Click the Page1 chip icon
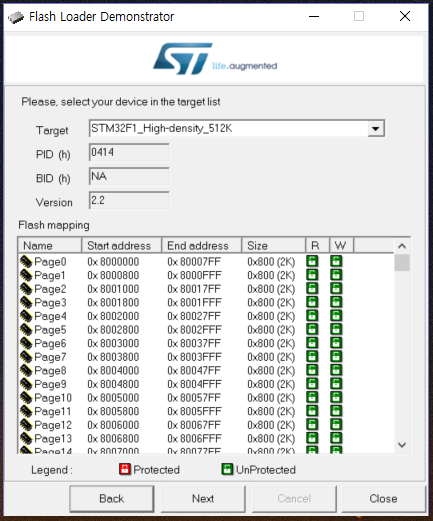Viewport: 433px width, 521px height. coord(26,275)
